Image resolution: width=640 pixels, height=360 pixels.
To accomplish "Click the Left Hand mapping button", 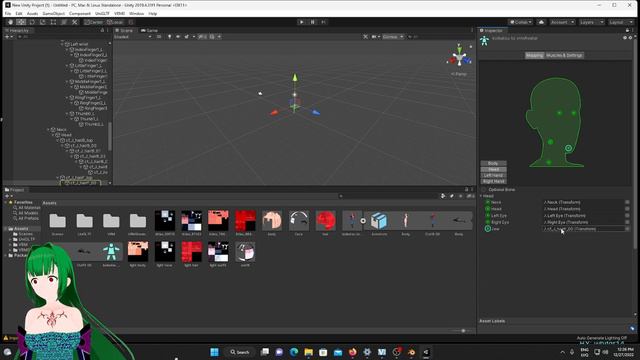I will 493,175.
